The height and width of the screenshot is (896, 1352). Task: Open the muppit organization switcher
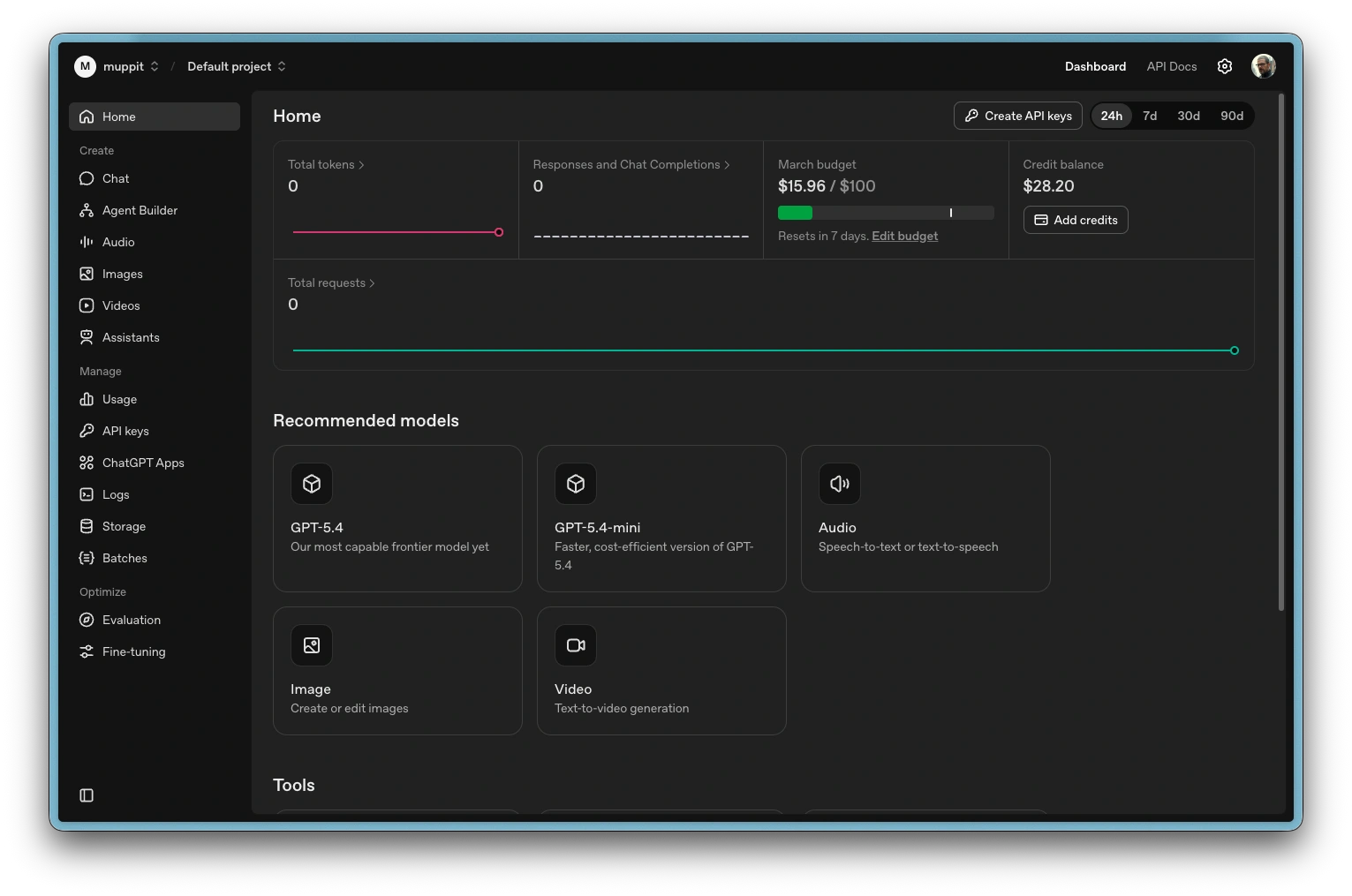tap(117, 66)
